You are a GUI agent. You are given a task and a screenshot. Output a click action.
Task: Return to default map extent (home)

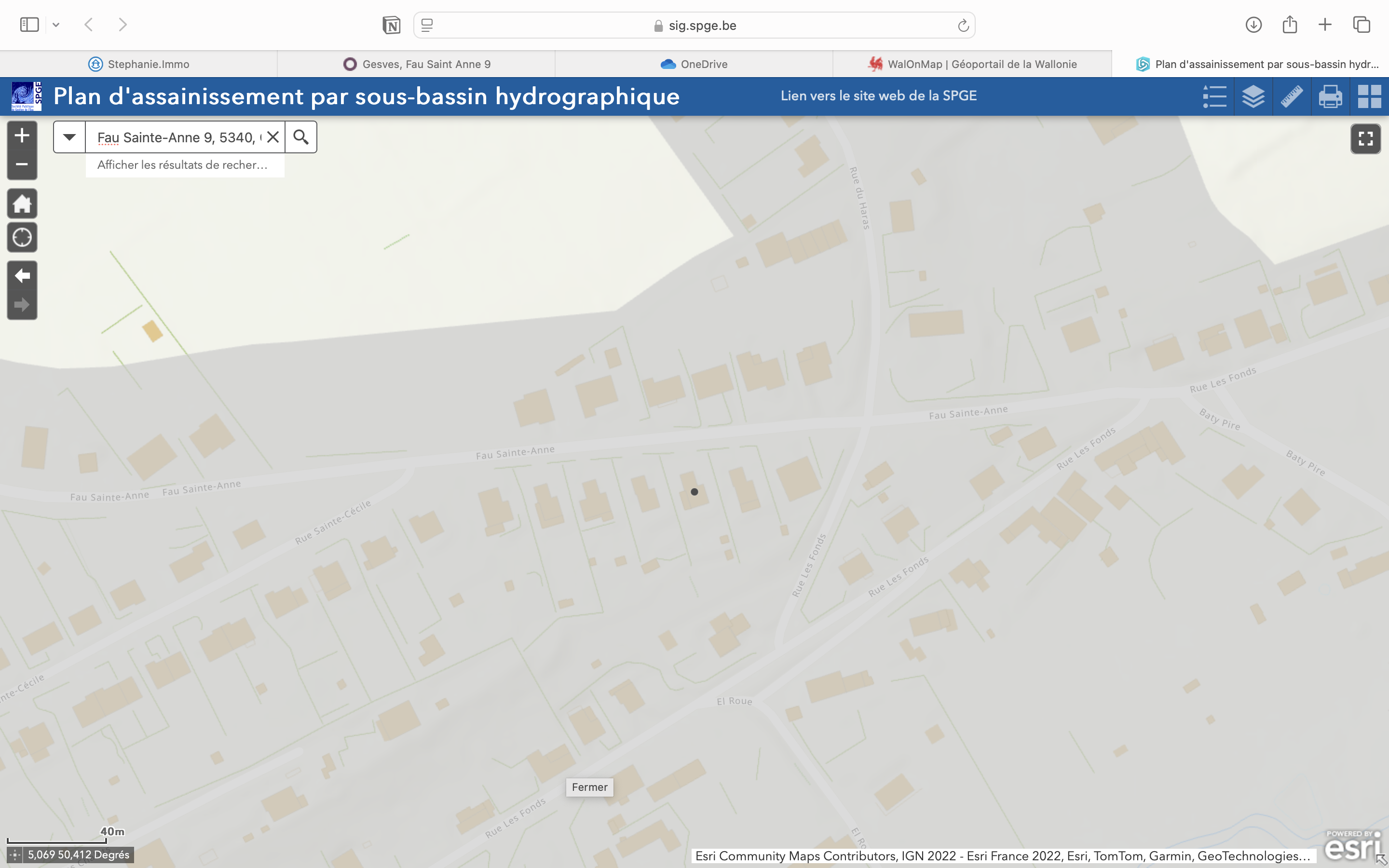click(22, 204)
